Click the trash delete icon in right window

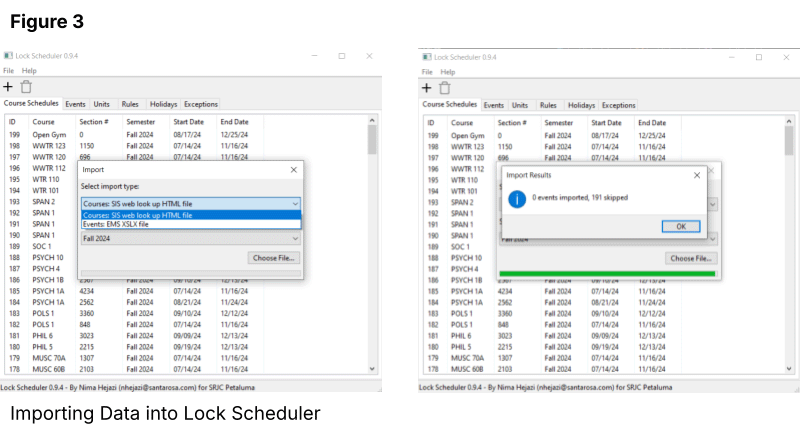445,87
